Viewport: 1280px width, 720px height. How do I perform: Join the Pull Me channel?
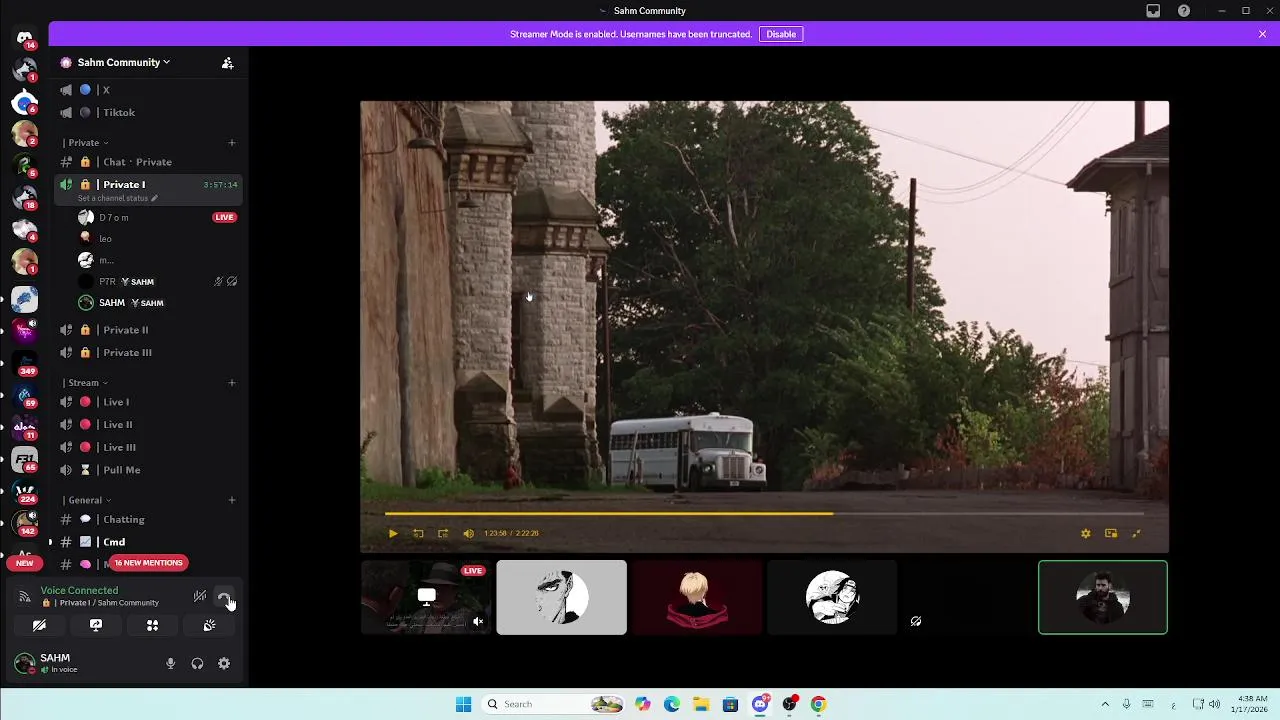coord(148,470)
